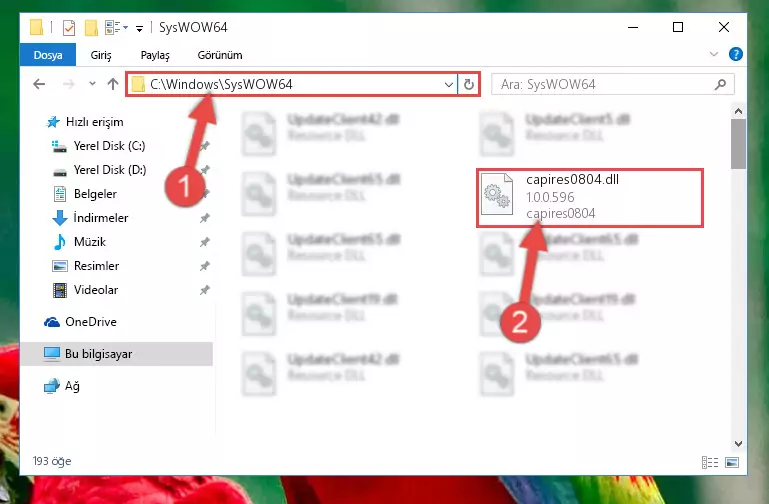Open Videolar in the sidebar
The image size is (769, 504).
pyautogui.click(x=96, y=290)
